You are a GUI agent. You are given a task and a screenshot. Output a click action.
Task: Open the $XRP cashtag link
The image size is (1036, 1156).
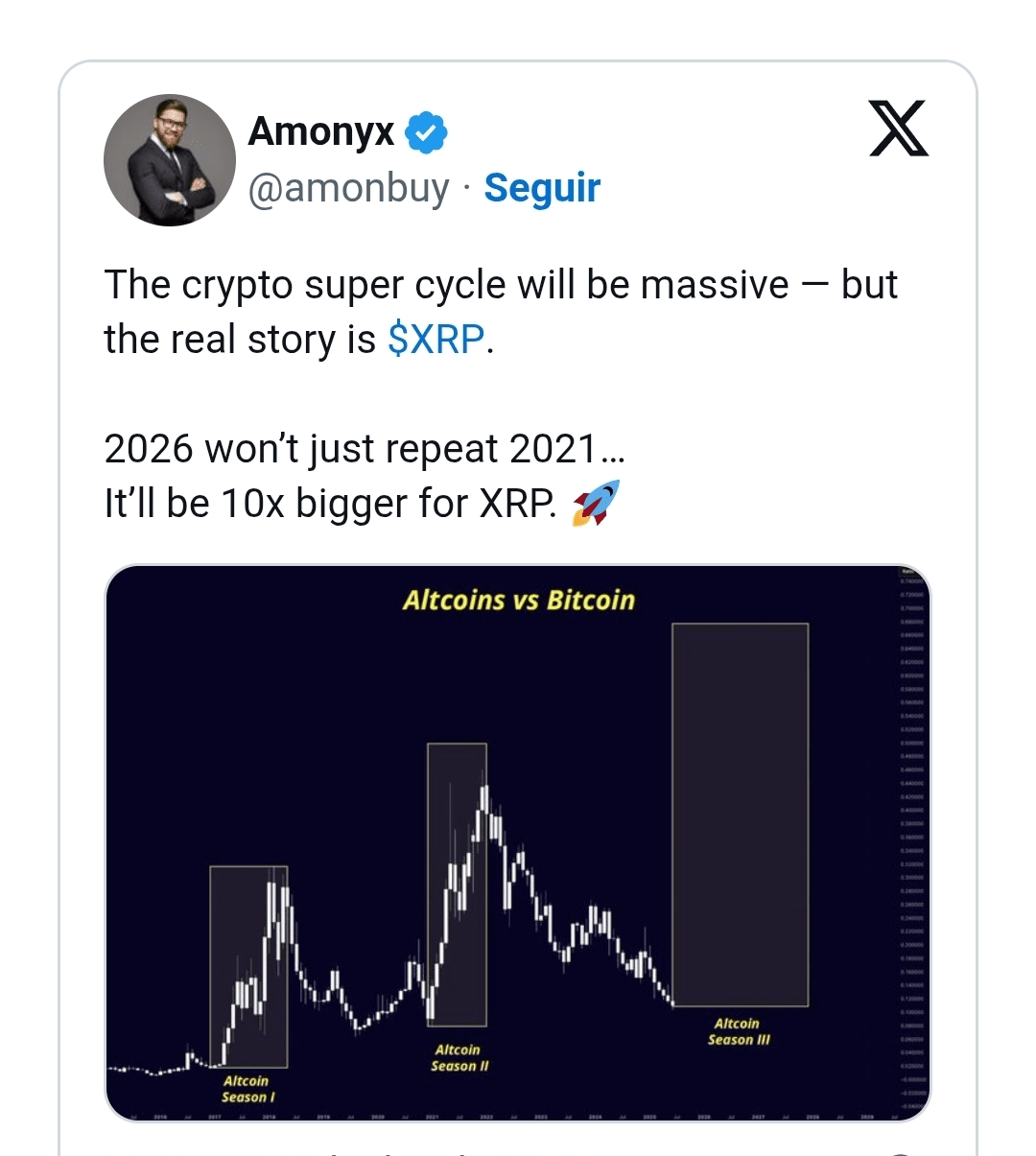pyautogui.click(x=436, y=340)
